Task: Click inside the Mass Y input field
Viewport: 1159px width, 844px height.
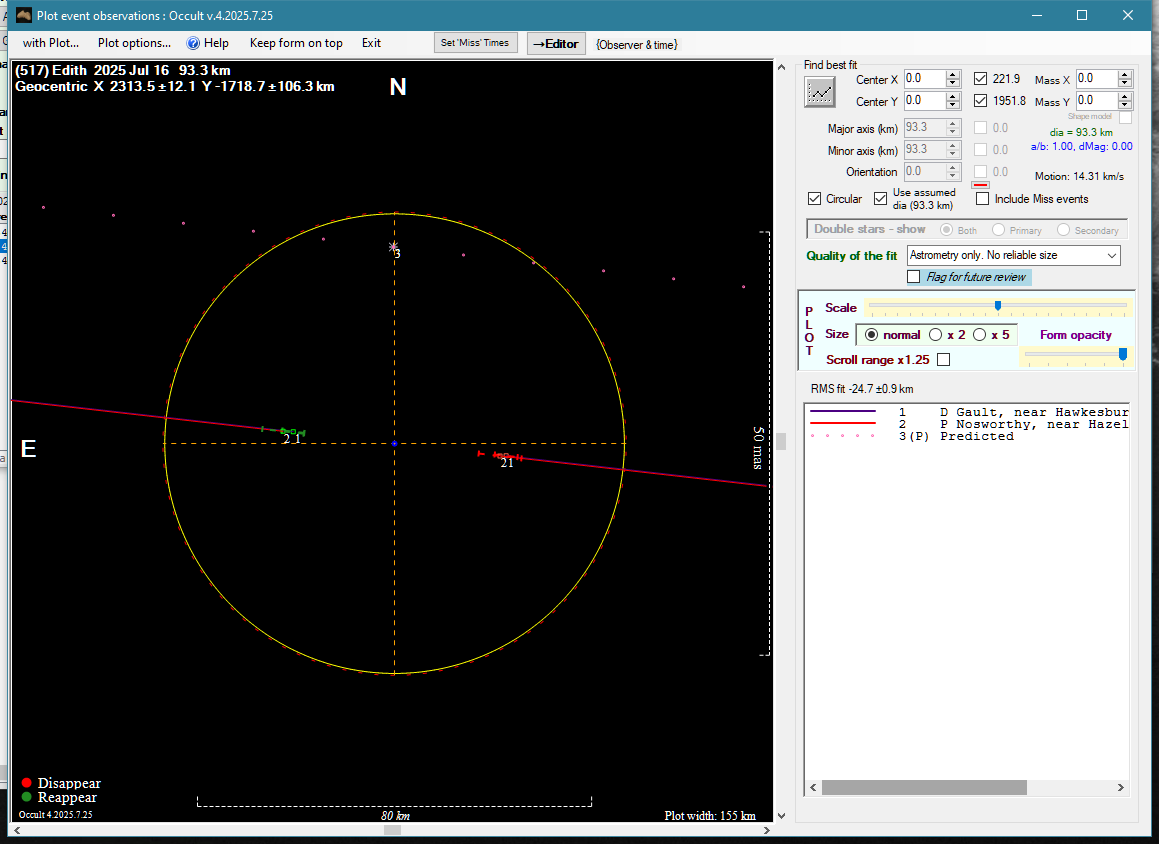Action: 1096,101
